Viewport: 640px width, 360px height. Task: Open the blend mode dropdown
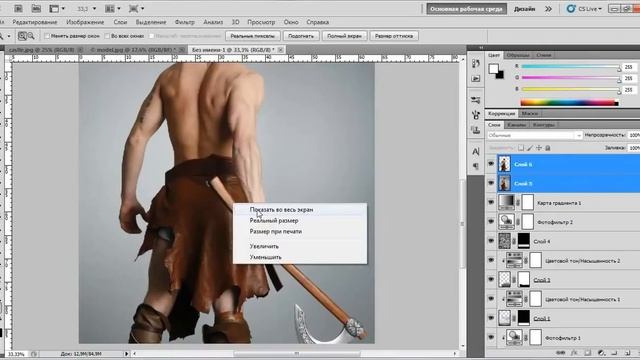535,135
